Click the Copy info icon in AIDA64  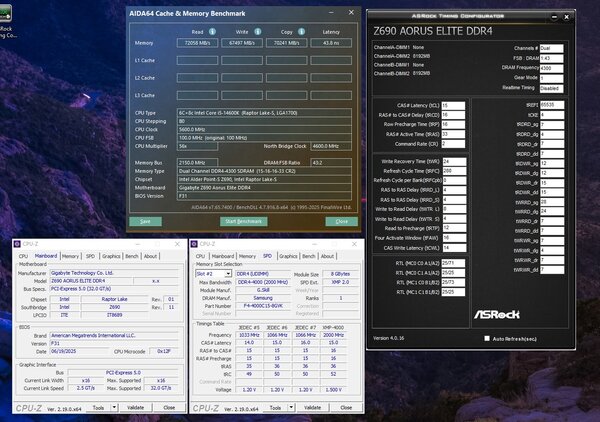(x=302, y=32)
